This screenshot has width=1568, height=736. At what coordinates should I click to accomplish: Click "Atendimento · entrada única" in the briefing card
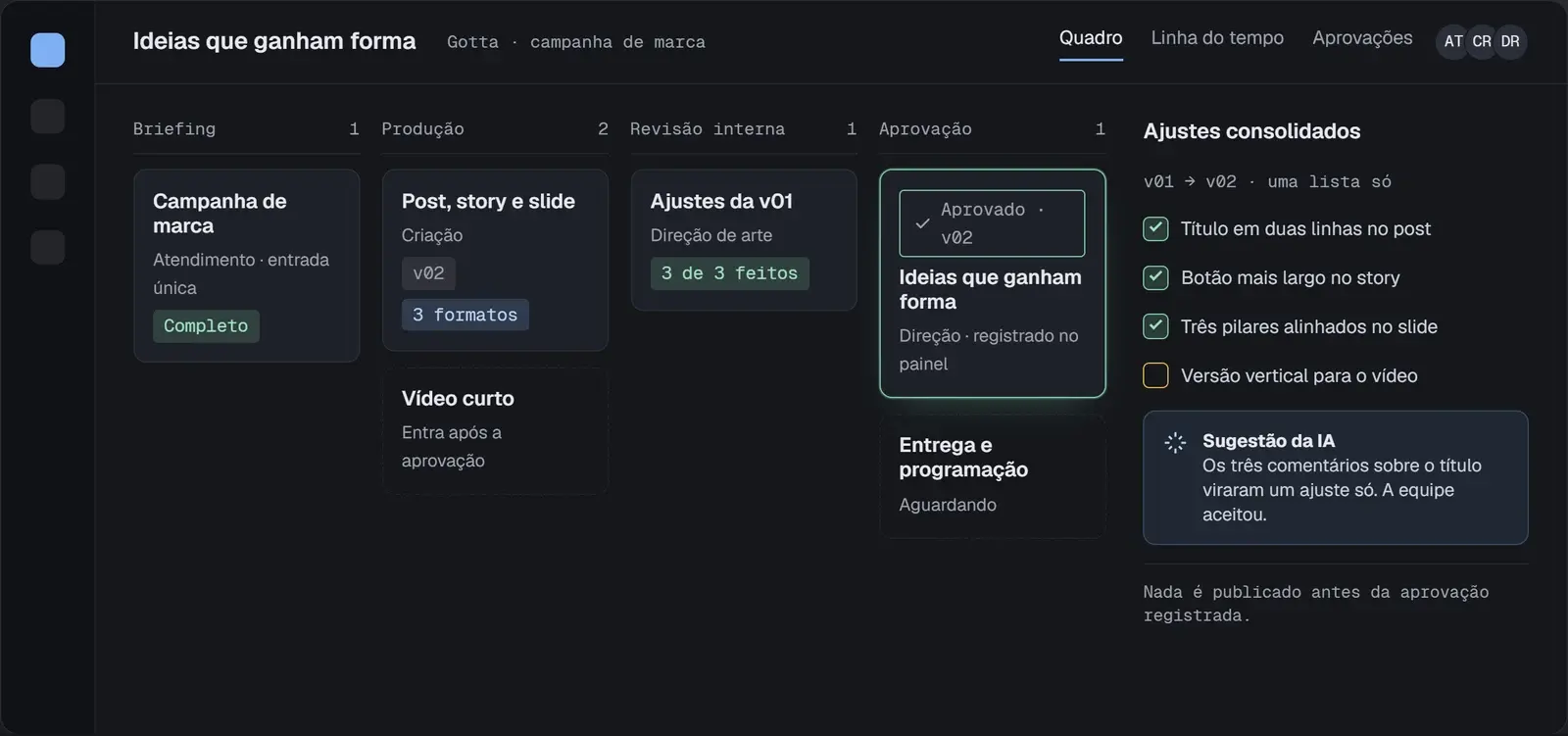[241, 273]
